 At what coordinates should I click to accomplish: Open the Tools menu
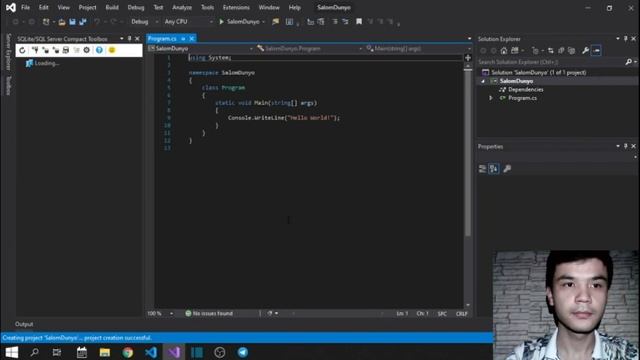[207, 7]
